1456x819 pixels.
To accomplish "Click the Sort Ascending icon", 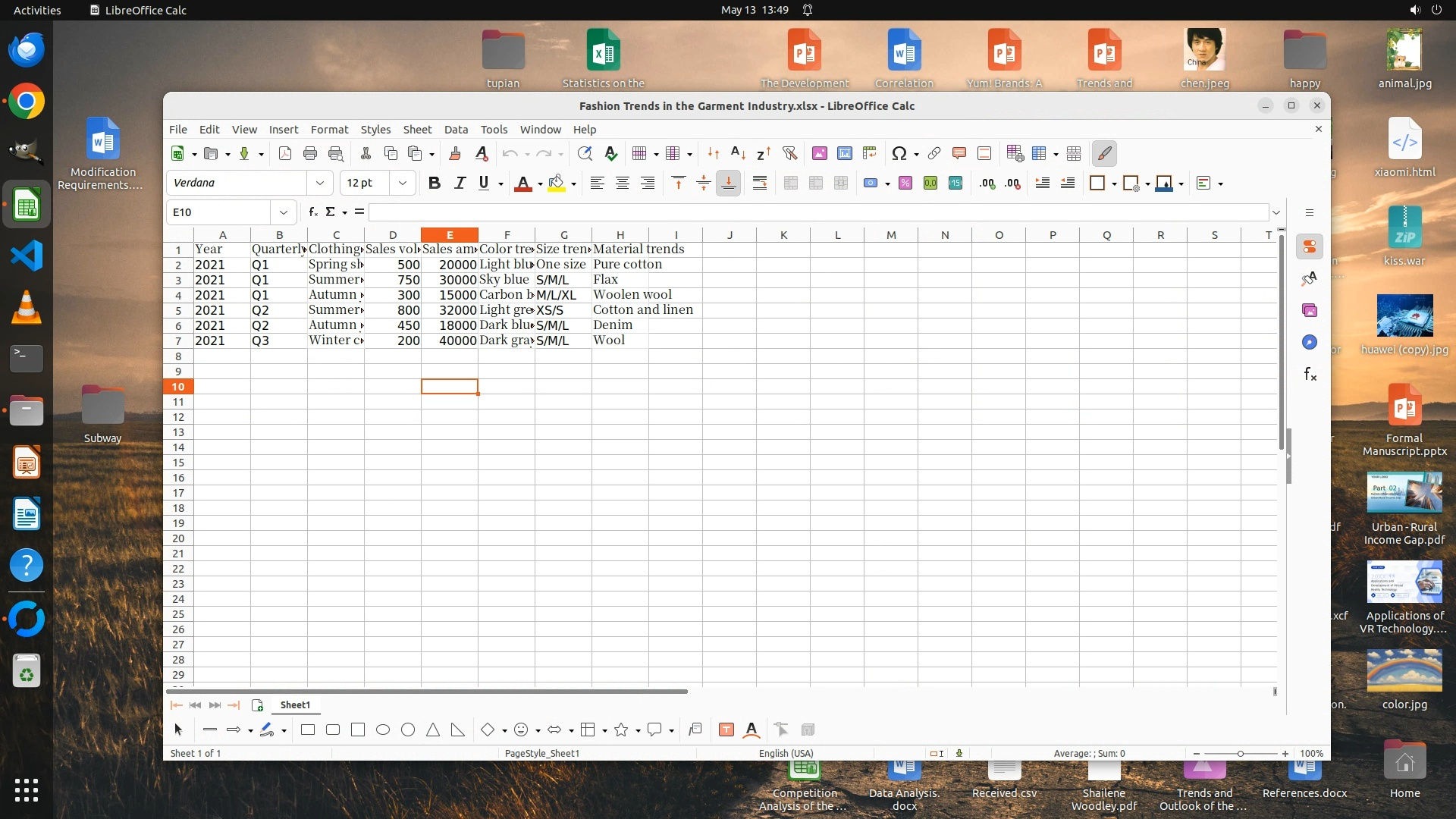I will point(738,153).
